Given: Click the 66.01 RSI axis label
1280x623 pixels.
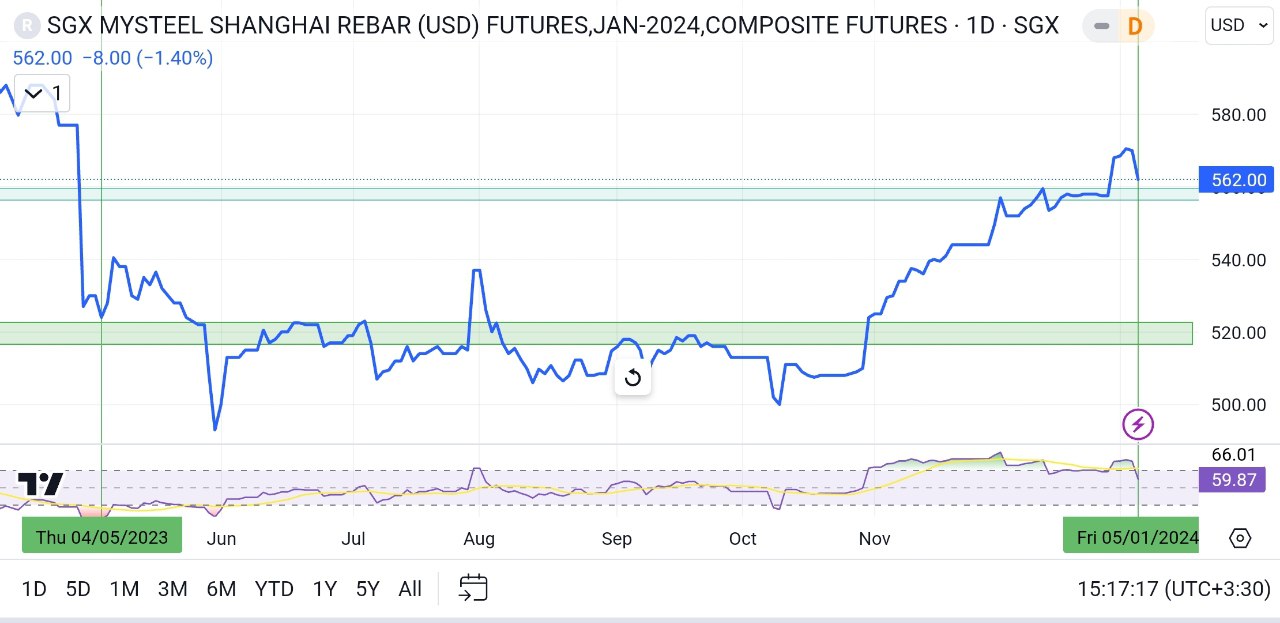Looking at the screenshot, I should (1233, 455).
